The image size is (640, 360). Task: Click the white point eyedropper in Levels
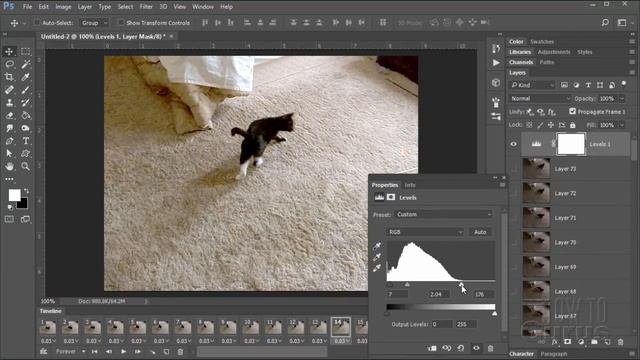tap(377, 268)
